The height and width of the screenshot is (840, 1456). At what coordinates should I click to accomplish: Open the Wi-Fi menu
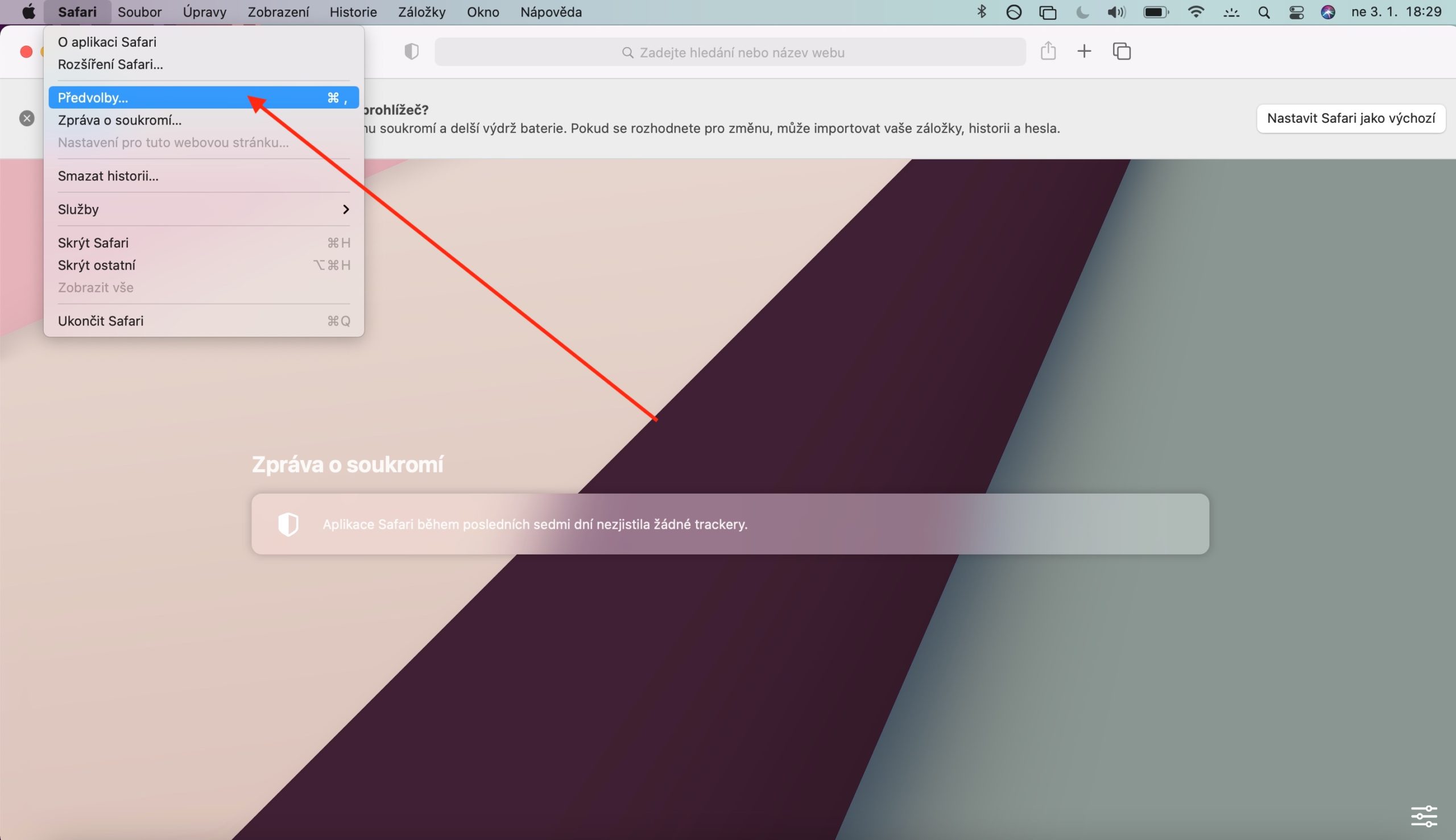pyautogui.click(x=1197, y=12)
